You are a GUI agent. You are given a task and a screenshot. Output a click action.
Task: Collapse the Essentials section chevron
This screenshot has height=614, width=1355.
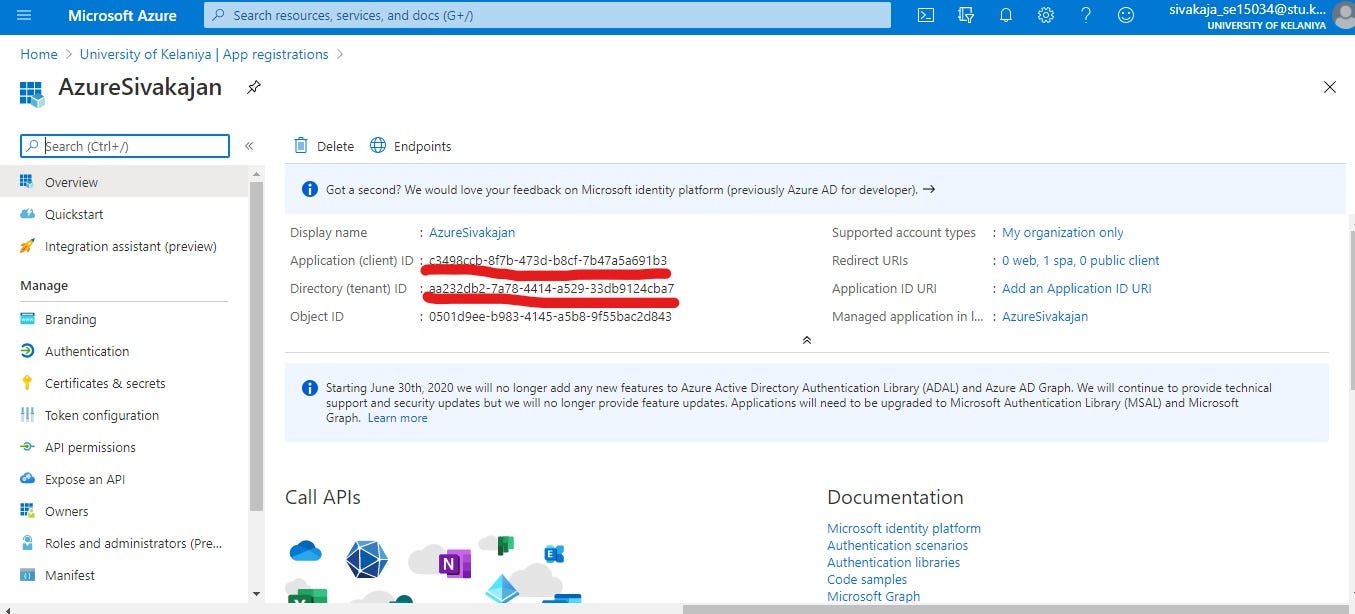807,340
